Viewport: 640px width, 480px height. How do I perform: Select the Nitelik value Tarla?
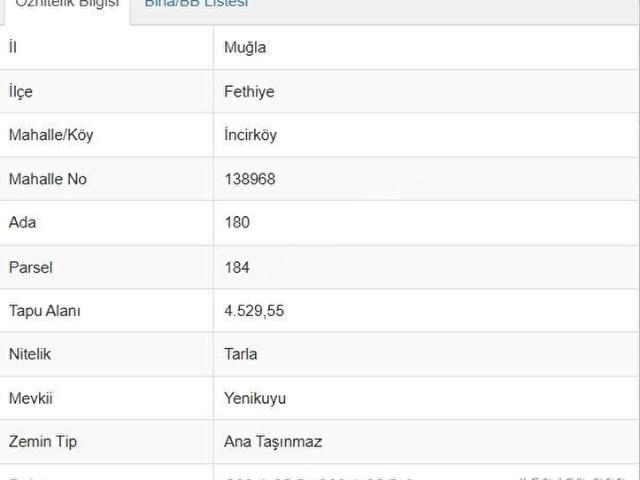241,354
